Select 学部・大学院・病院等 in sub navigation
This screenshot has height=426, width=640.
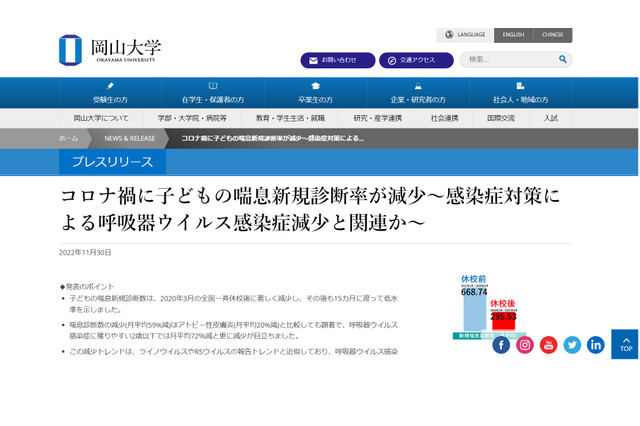coord(192,118)
